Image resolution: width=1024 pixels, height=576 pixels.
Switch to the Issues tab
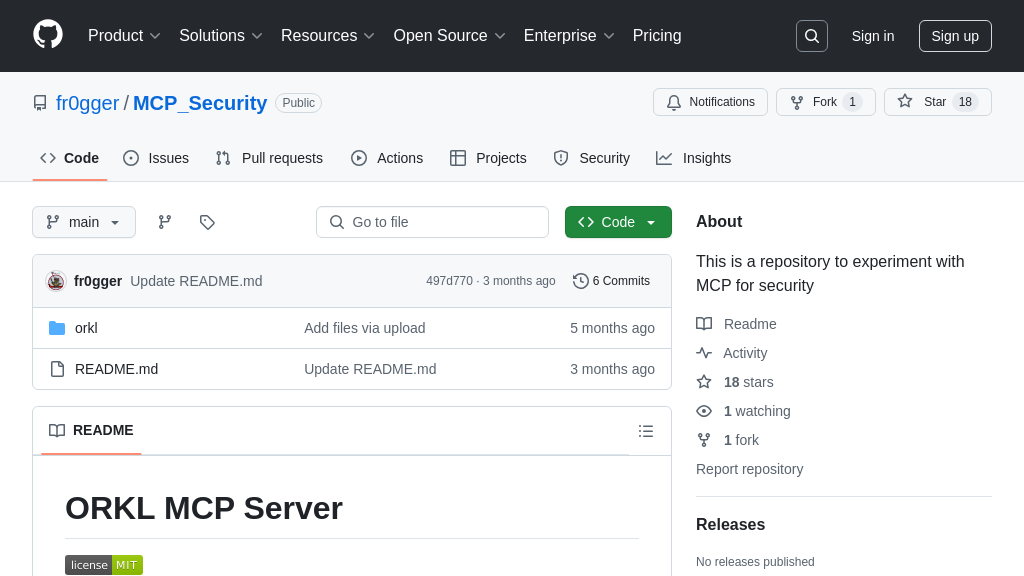pyautogui.click(x=156, y=158)
